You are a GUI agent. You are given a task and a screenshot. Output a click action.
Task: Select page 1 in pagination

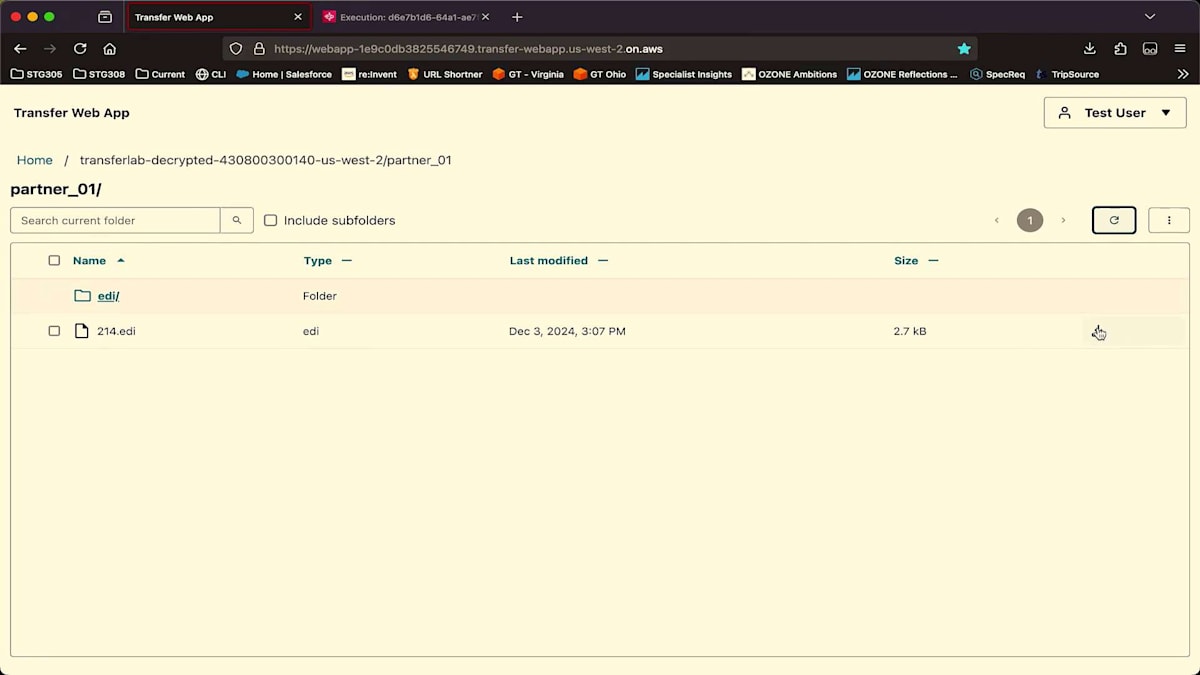[x=1030, y=220]
